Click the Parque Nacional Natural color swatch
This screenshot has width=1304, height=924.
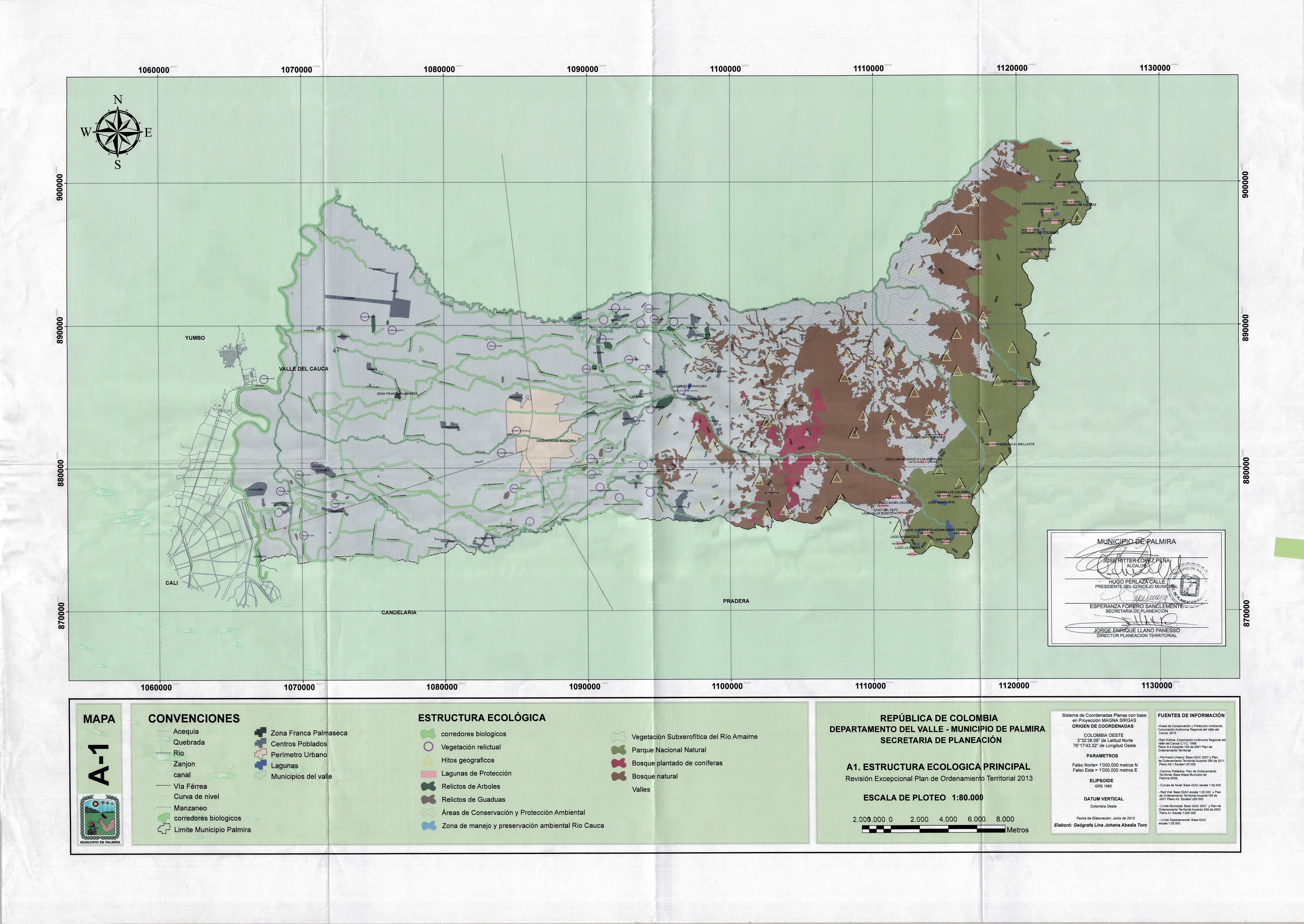(620, 750)
